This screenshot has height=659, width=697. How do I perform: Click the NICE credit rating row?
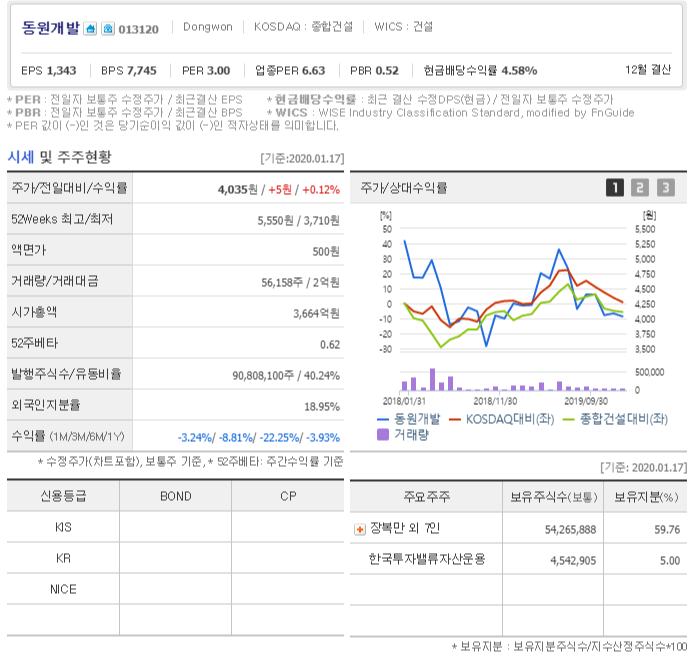[175, 589]
